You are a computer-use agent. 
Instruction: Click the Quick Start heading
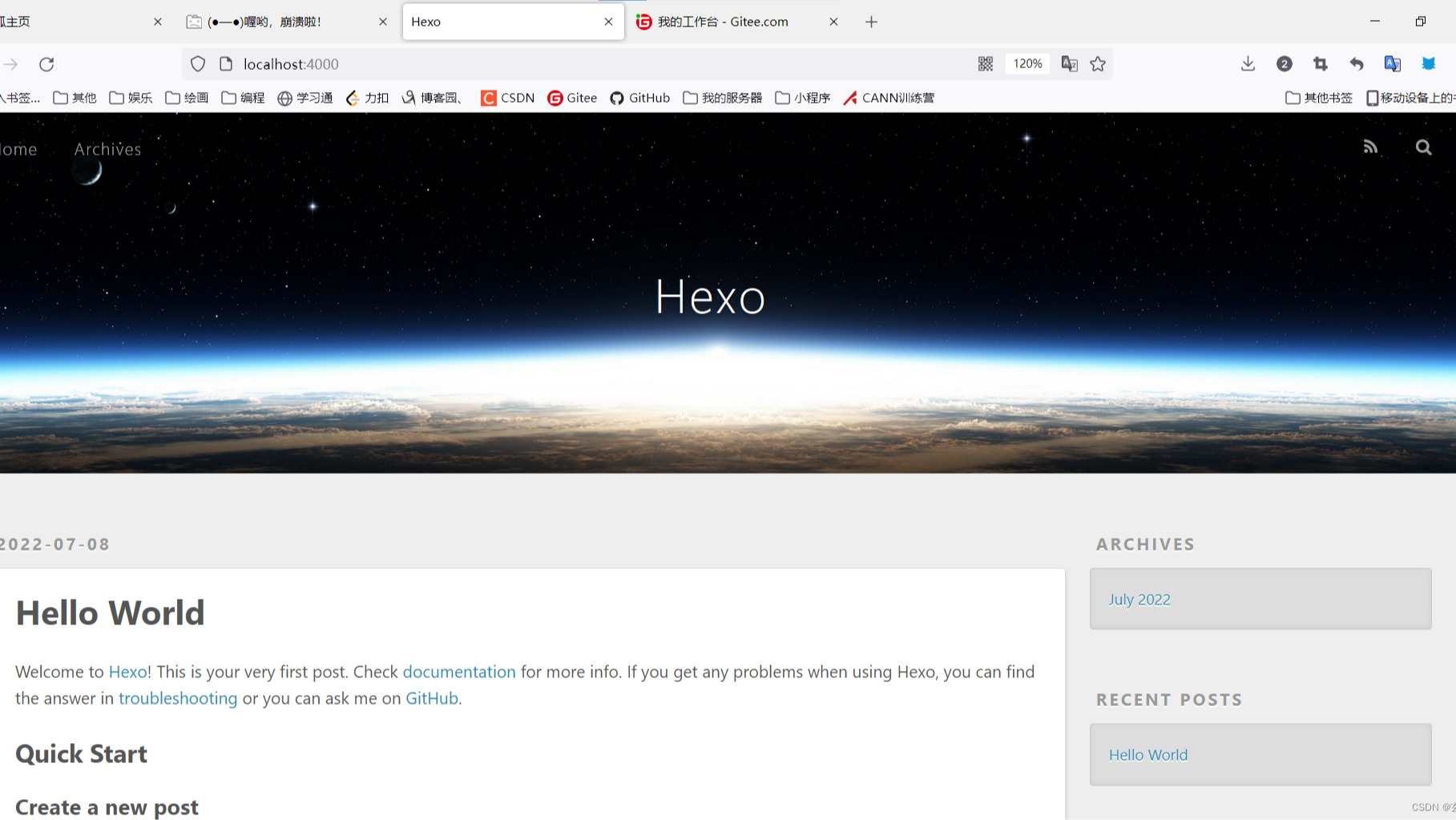[81, 754]
